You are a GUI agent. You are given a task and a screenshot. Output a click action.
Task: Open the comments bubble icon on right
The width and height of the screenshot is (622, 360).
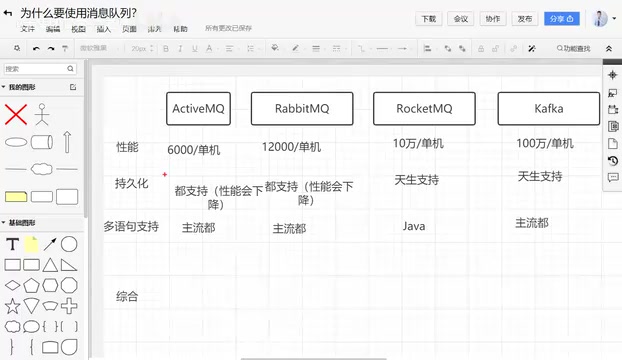click(x=612, y=177)
